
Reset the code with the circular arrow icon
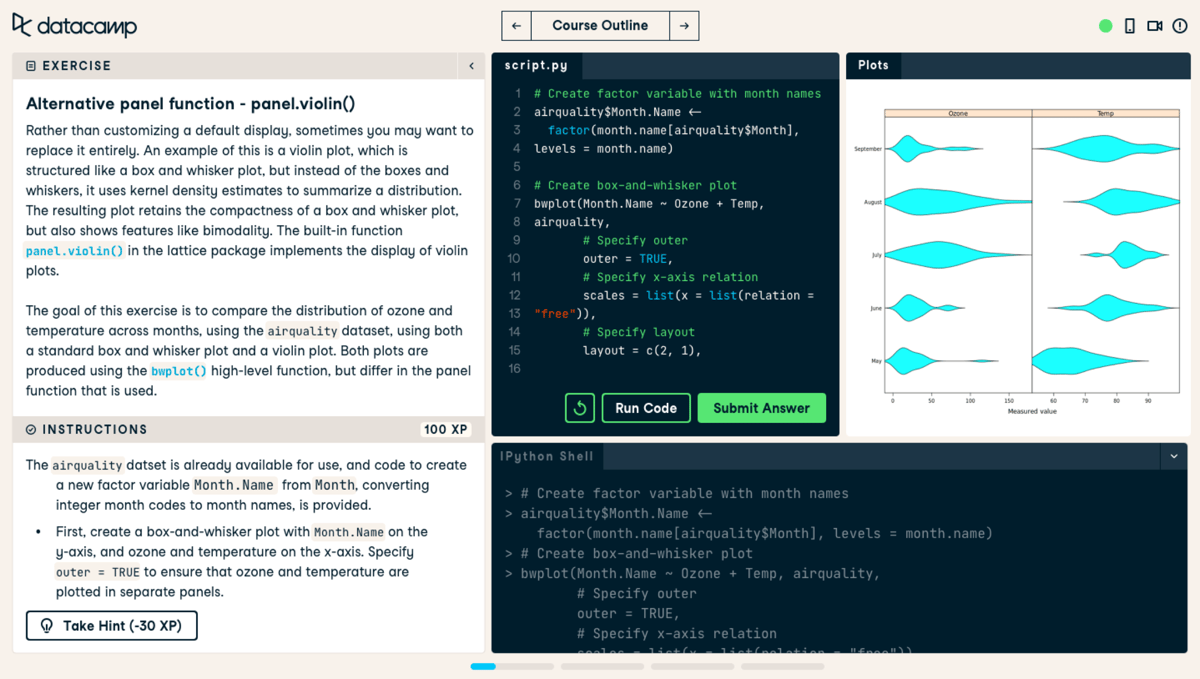click(579, 407)
